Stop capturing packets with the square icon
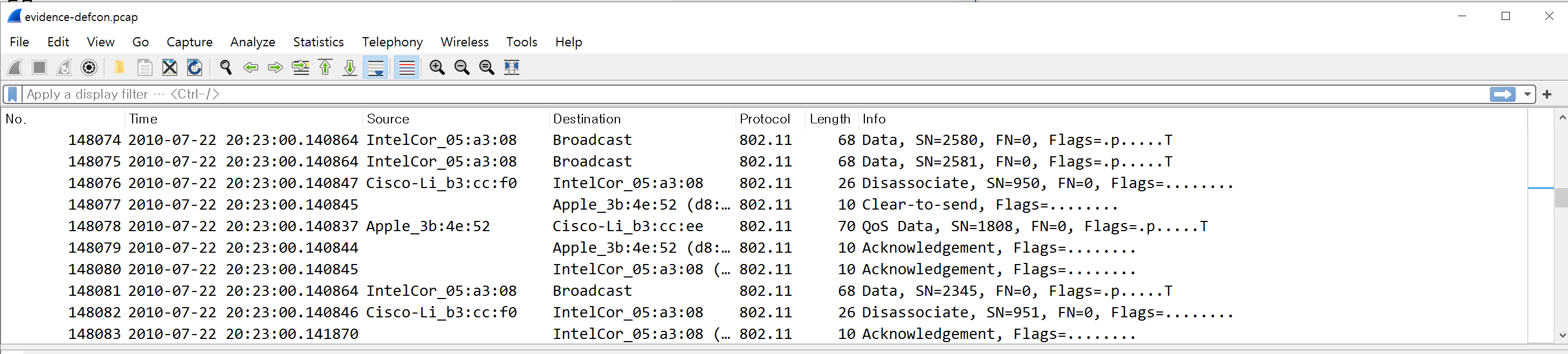Viewport: 1568px width, 354px height. click(39, 67)
